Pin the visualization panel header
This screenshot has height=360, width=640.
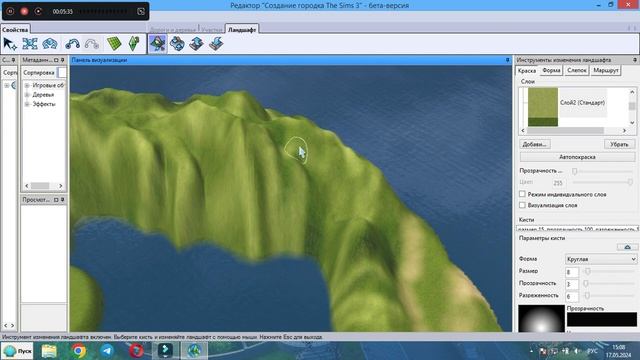pos(508,60)
